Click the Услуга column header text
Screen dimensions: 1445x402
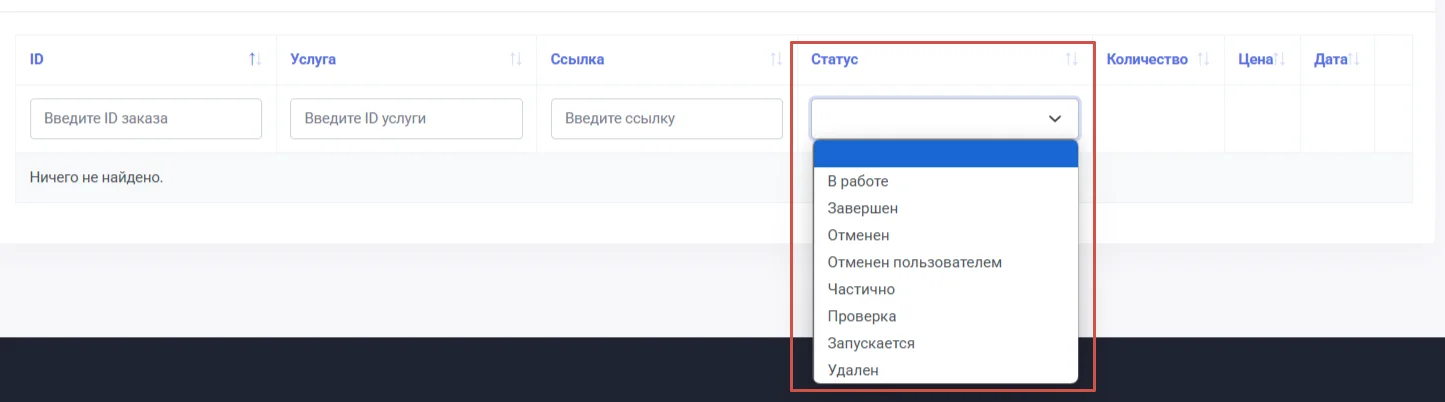coord(313,60)
